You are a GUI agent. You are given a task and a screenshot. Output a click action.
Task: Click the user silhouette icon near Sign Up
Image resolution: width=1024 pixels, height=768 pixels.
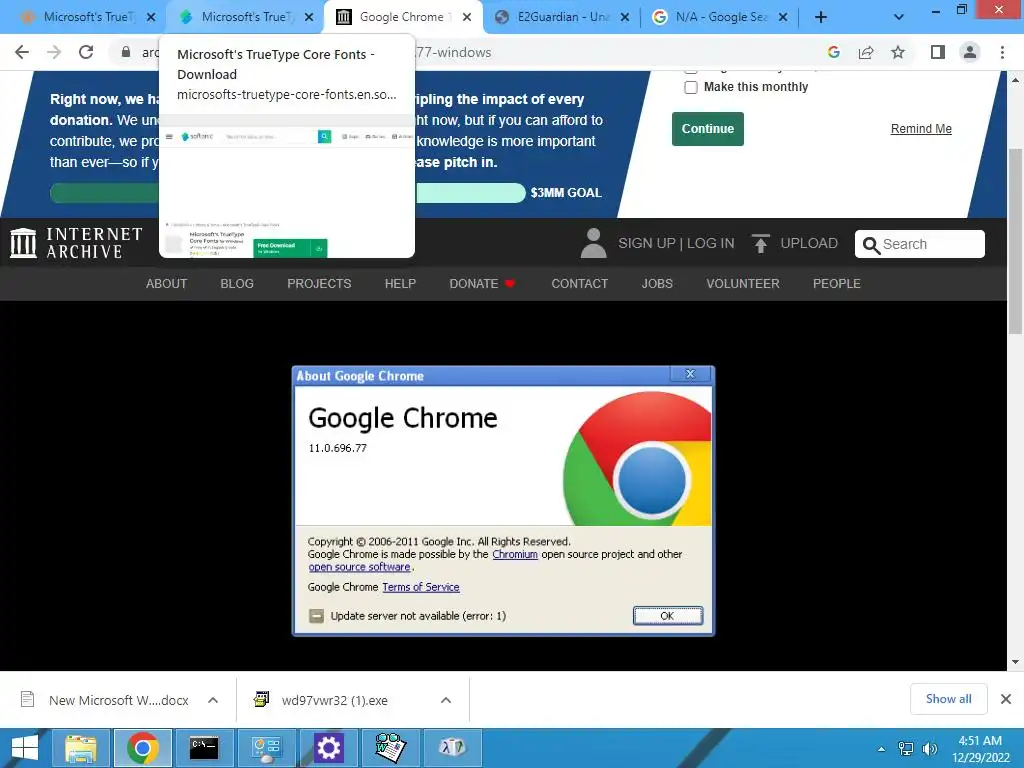tap(594, 243)
